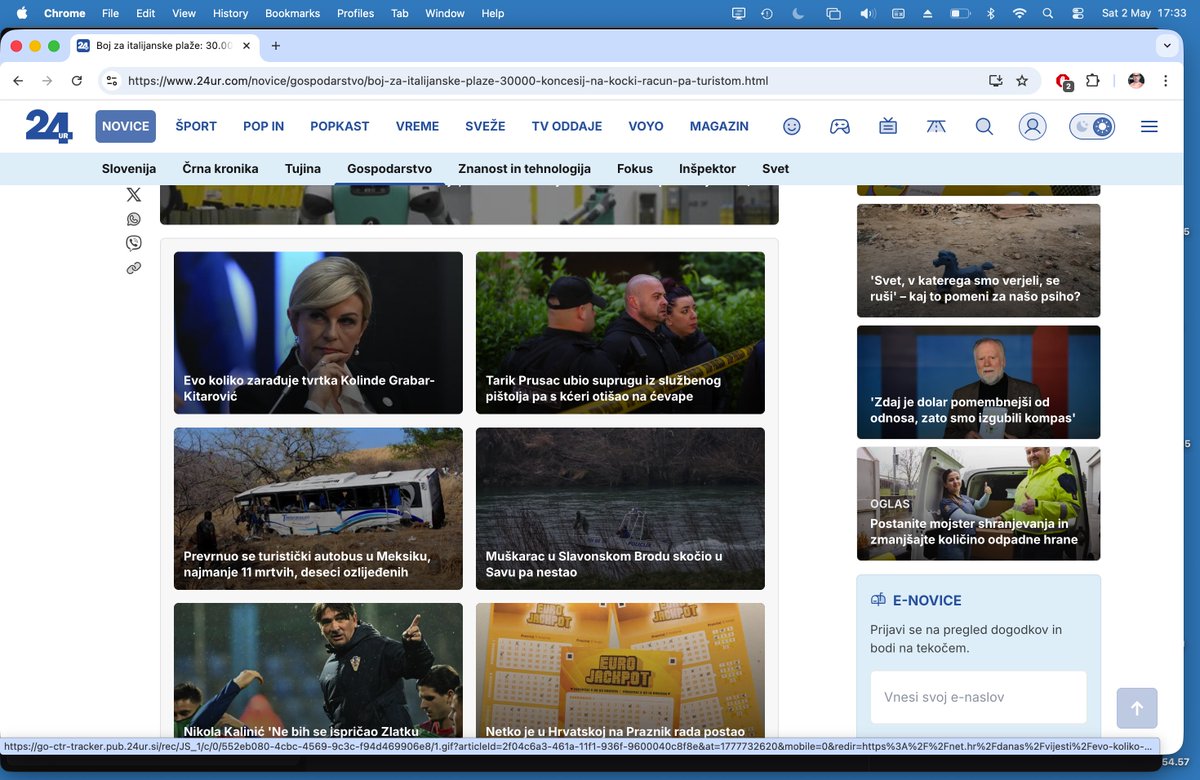Open Chrome's History menu
This screenshot has width=1200, height=780.
(x=230, y=13)
